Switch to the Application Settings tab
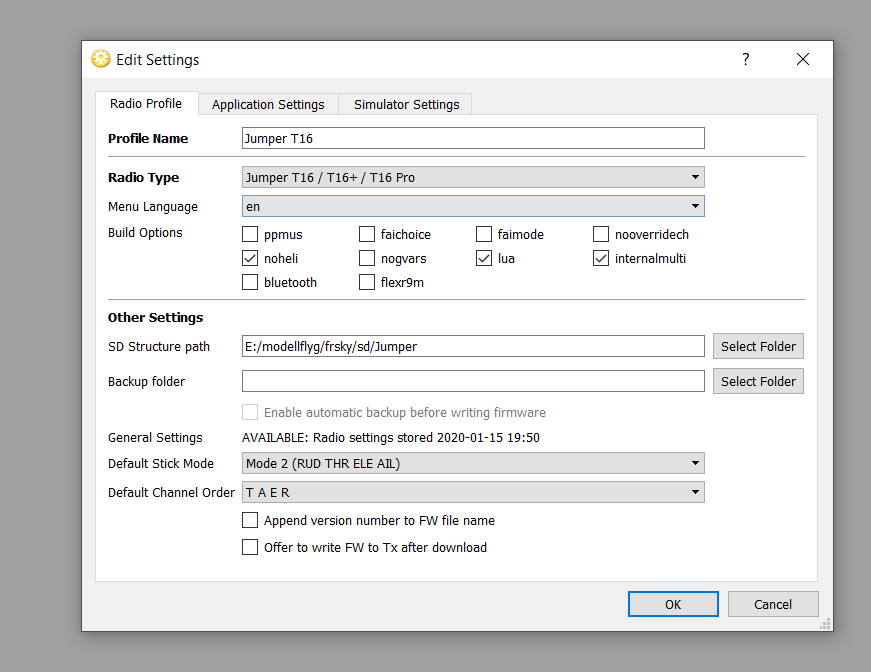The height and width of the screenshot is (672, 871). click(x=268, y=104)
